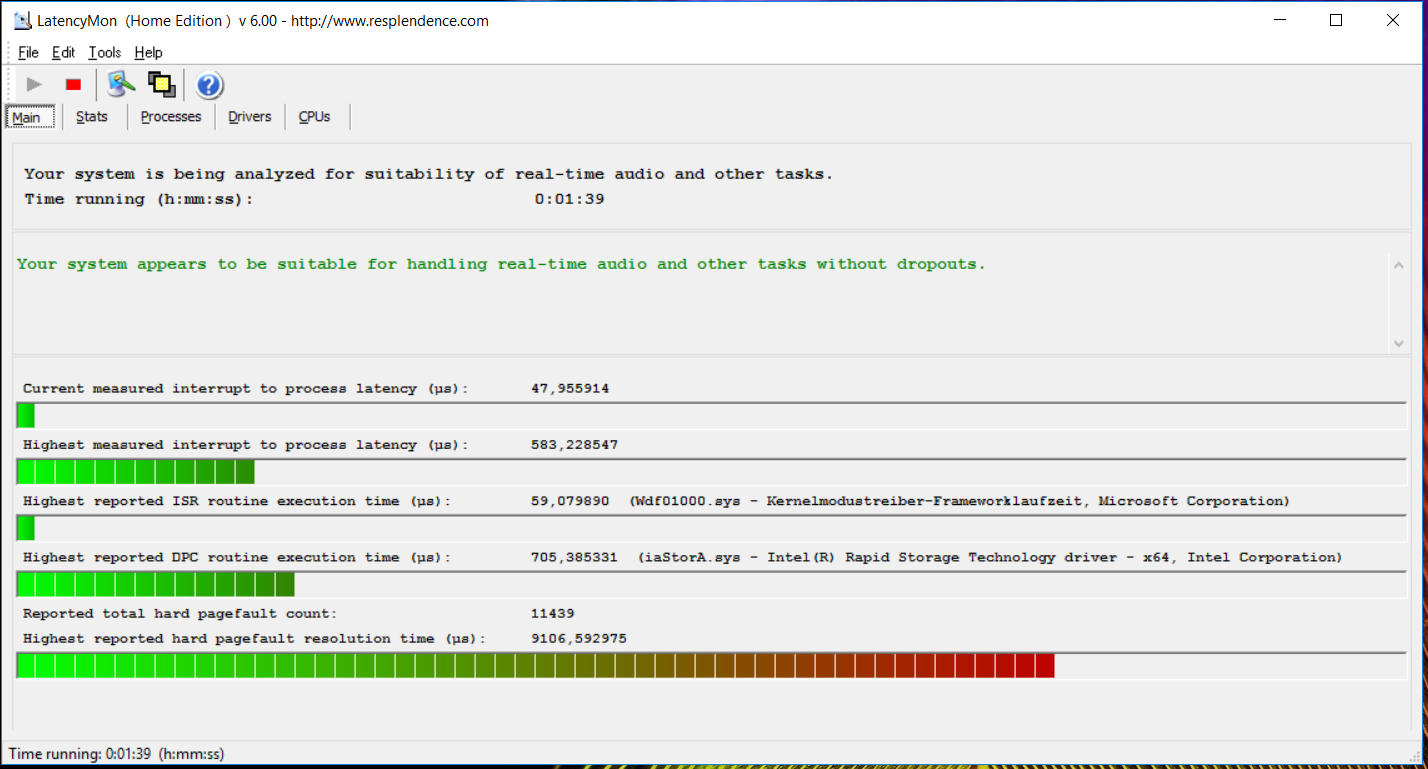Click the DPC time value 705,385331
Screen dimensions: 1428x769
tap(574, 557)
